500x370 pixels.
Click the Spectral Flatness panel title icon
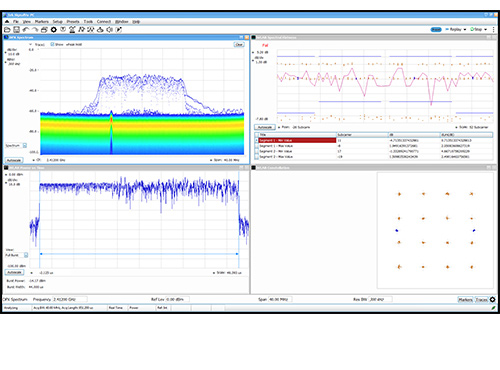click(x=254, y=38)
